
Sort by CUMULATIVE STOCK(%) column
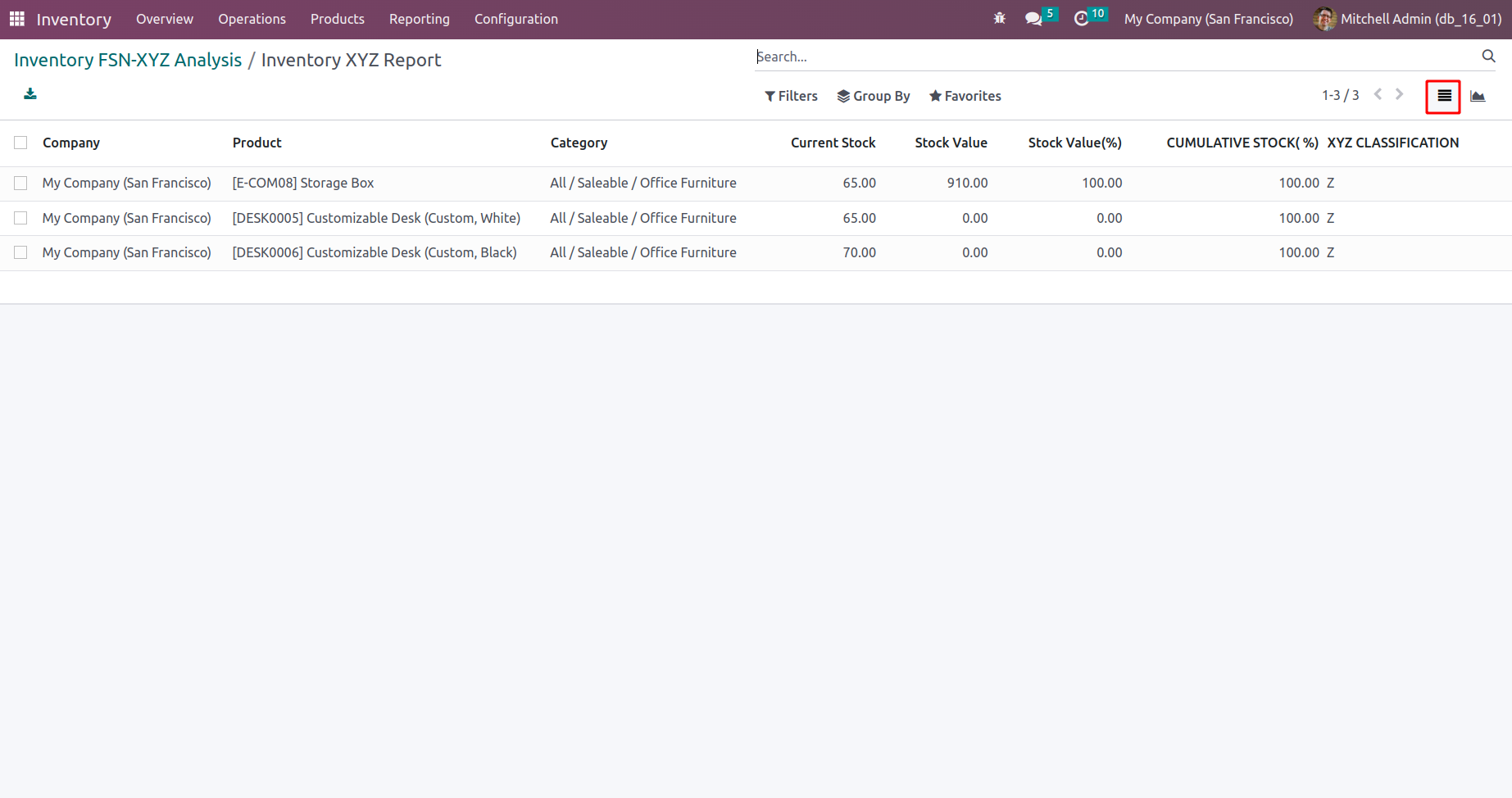(1242, 143)
